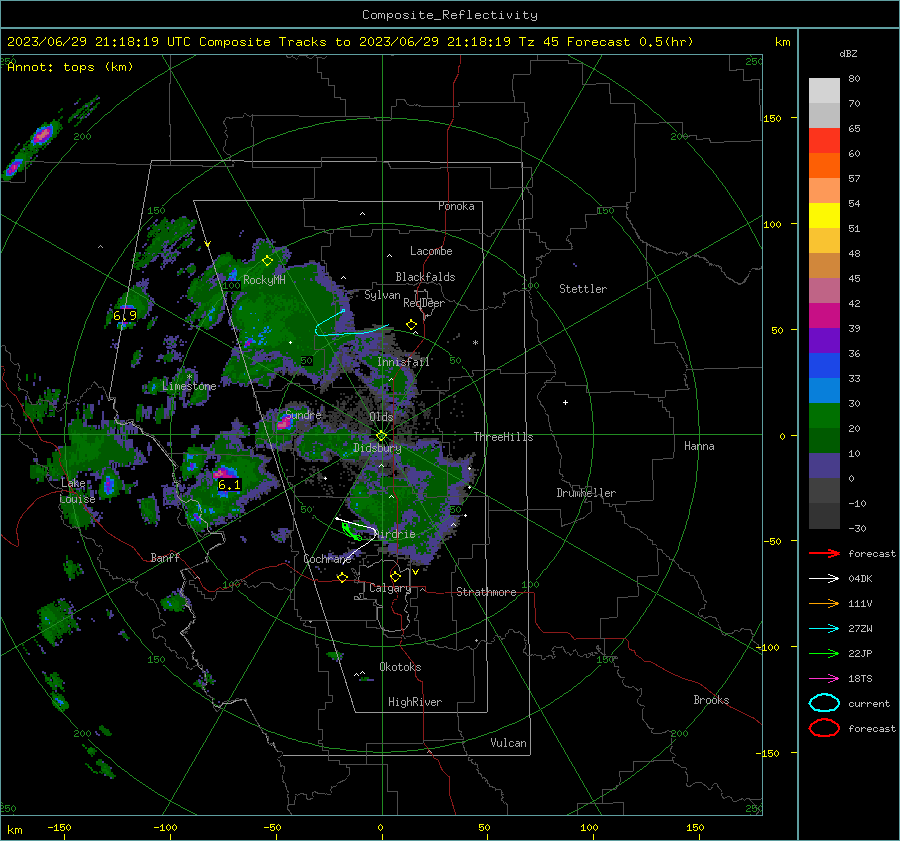
Task: Click the Calgary city label
Action: click(390, 588)
